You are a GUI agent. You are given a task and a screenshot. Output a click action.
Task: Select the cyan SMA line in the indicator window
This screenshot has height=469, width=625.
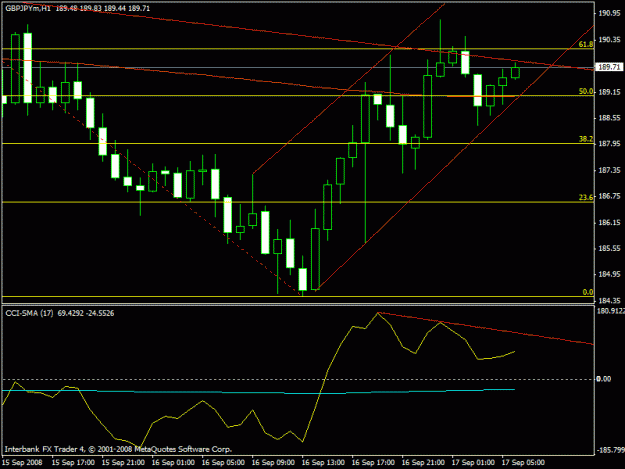coord(258,392)
